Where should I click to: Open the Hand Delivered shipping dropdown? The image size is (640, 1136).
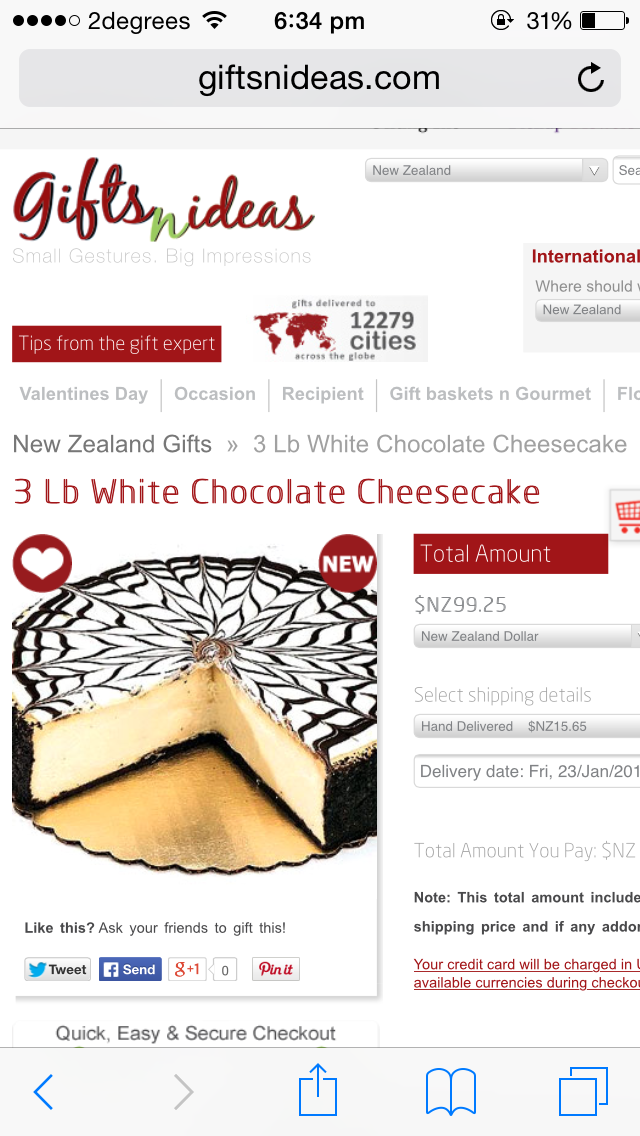tap(527, 726)
